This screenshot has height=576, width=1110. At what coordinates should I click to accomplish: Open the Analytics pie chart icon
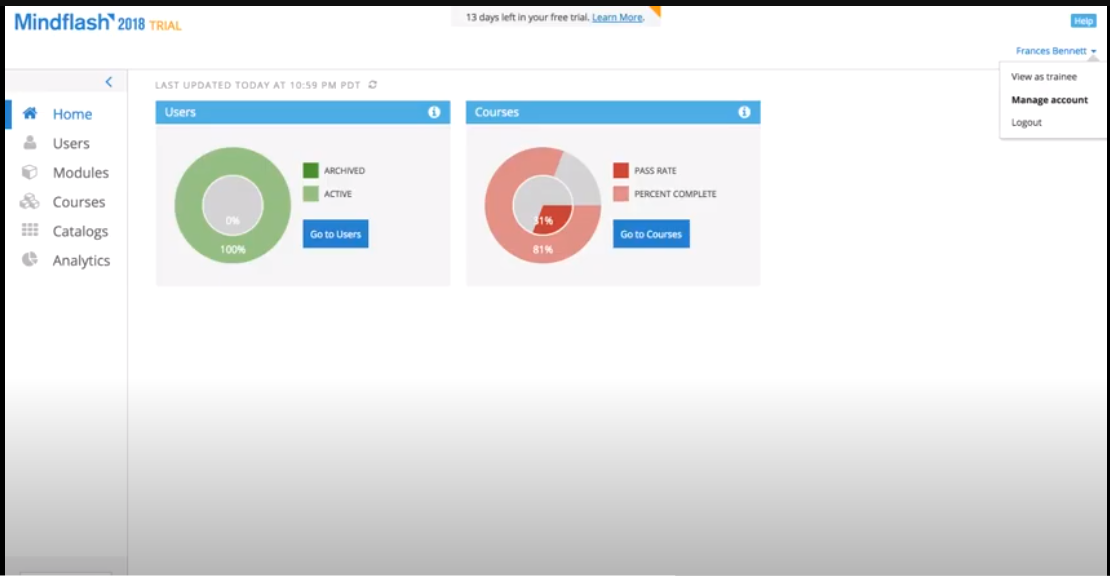coord(30,260)
